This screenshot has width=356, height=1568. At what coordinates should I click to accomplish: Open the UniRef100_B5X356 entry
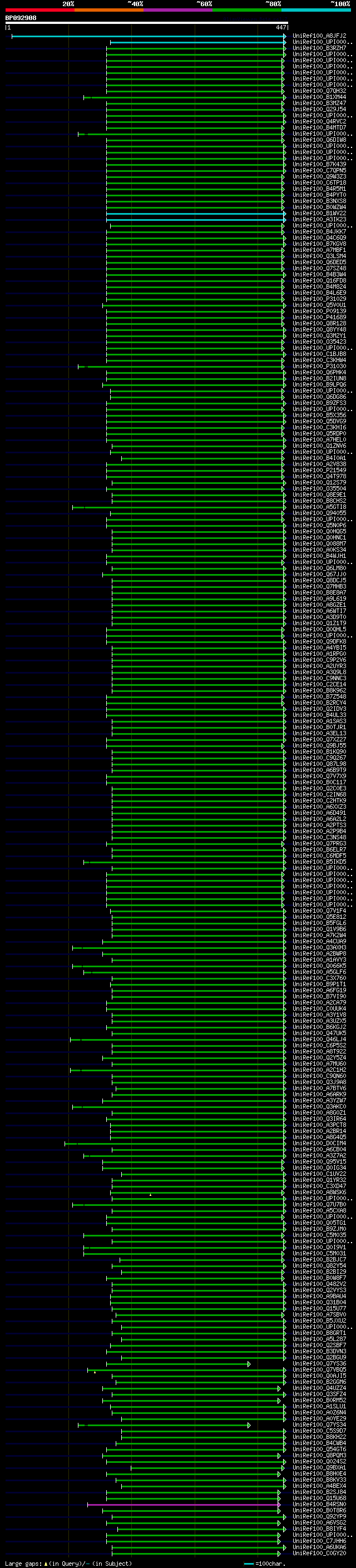(x=319, y=416)
